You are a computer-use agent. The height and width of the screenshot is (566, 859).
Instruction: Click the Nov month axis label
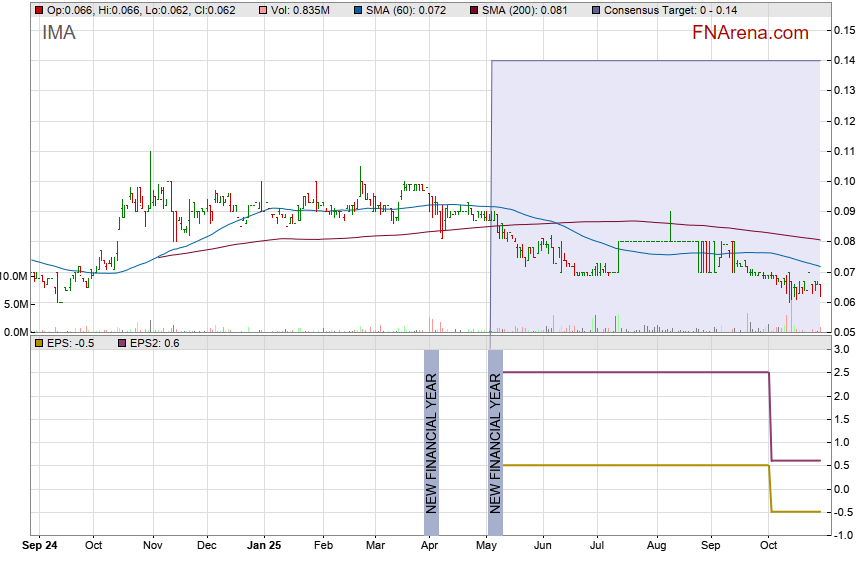tap(153, 547)
